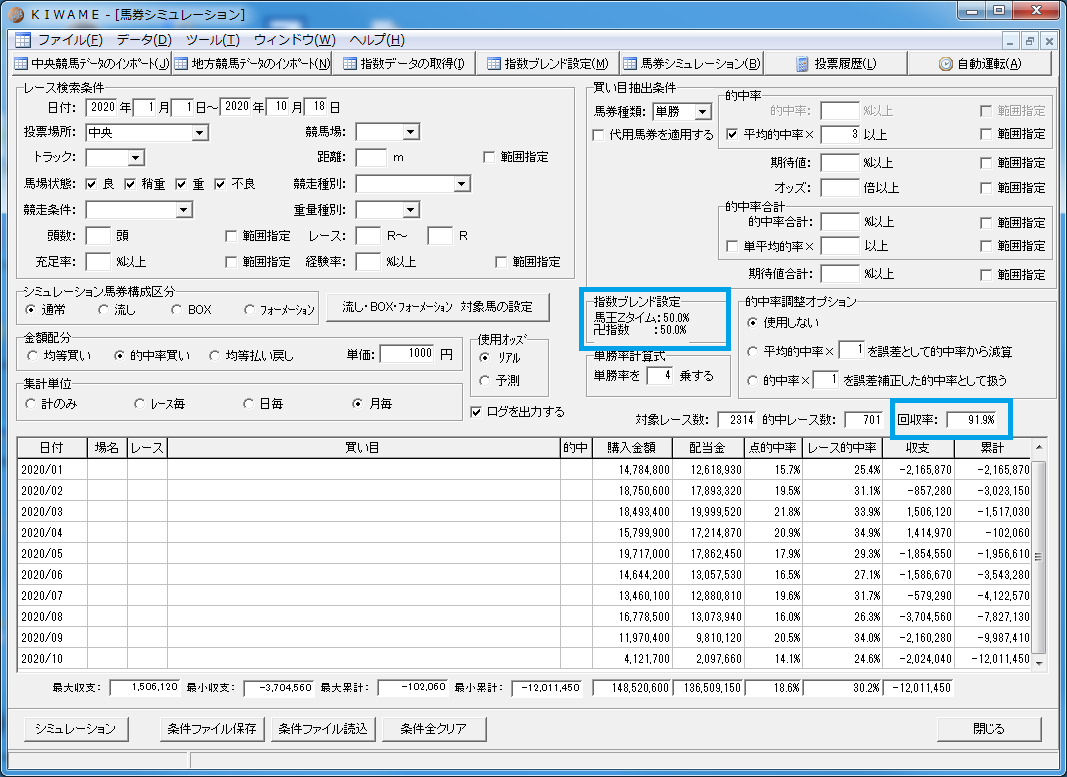The height and width of the screenshot is (777, 1067).
Task: Open the データ(D) menu
Action: (x=144, y=40)
